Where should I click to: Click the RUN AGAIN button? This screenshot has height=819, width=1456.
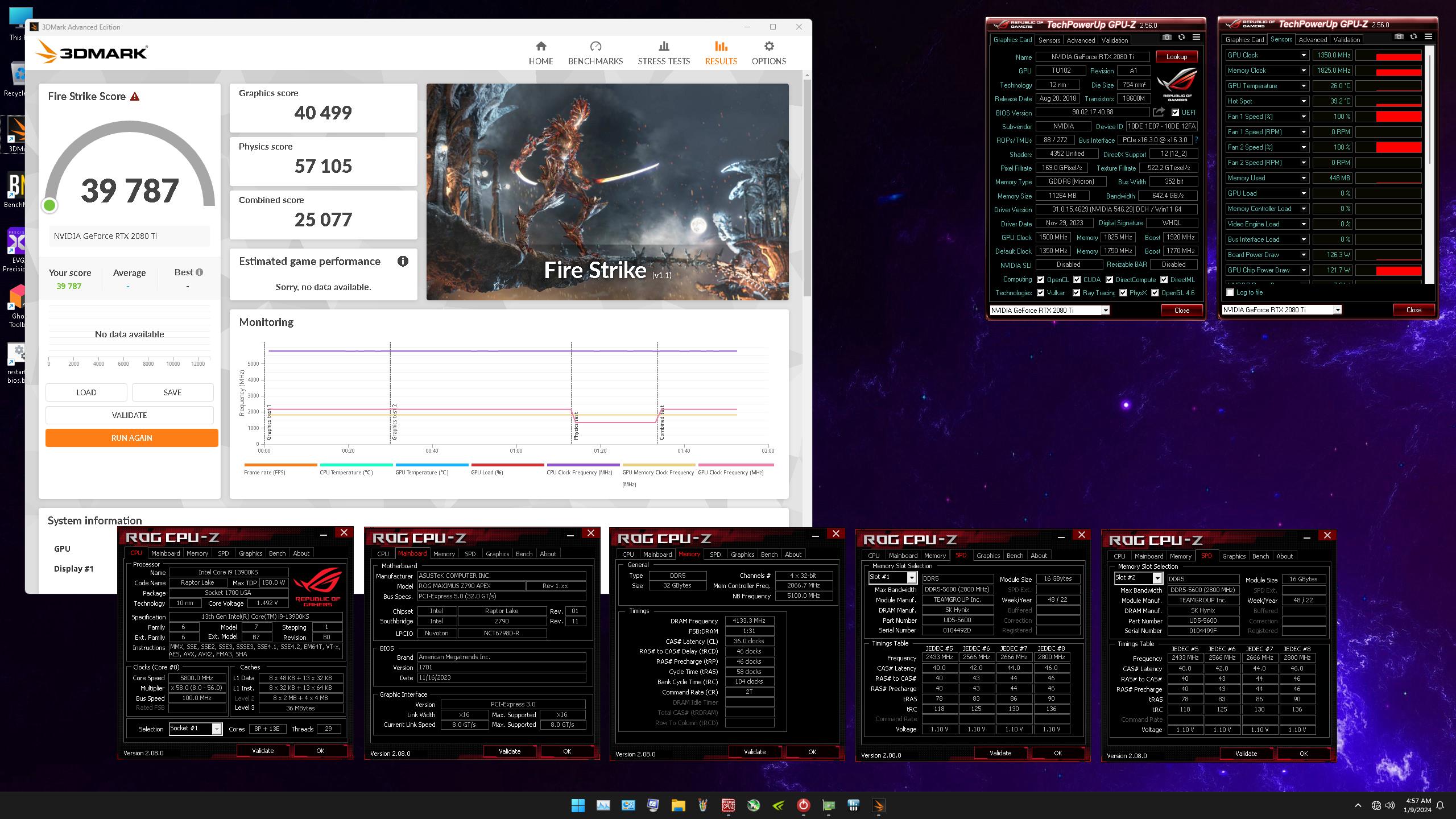tap(131, 438)
